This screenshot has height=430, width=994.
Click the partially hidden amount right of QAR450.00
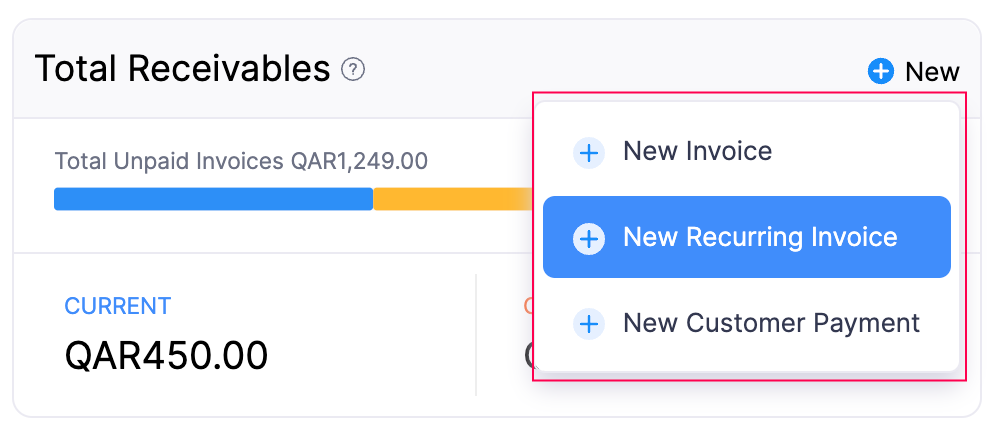point(528,355)
